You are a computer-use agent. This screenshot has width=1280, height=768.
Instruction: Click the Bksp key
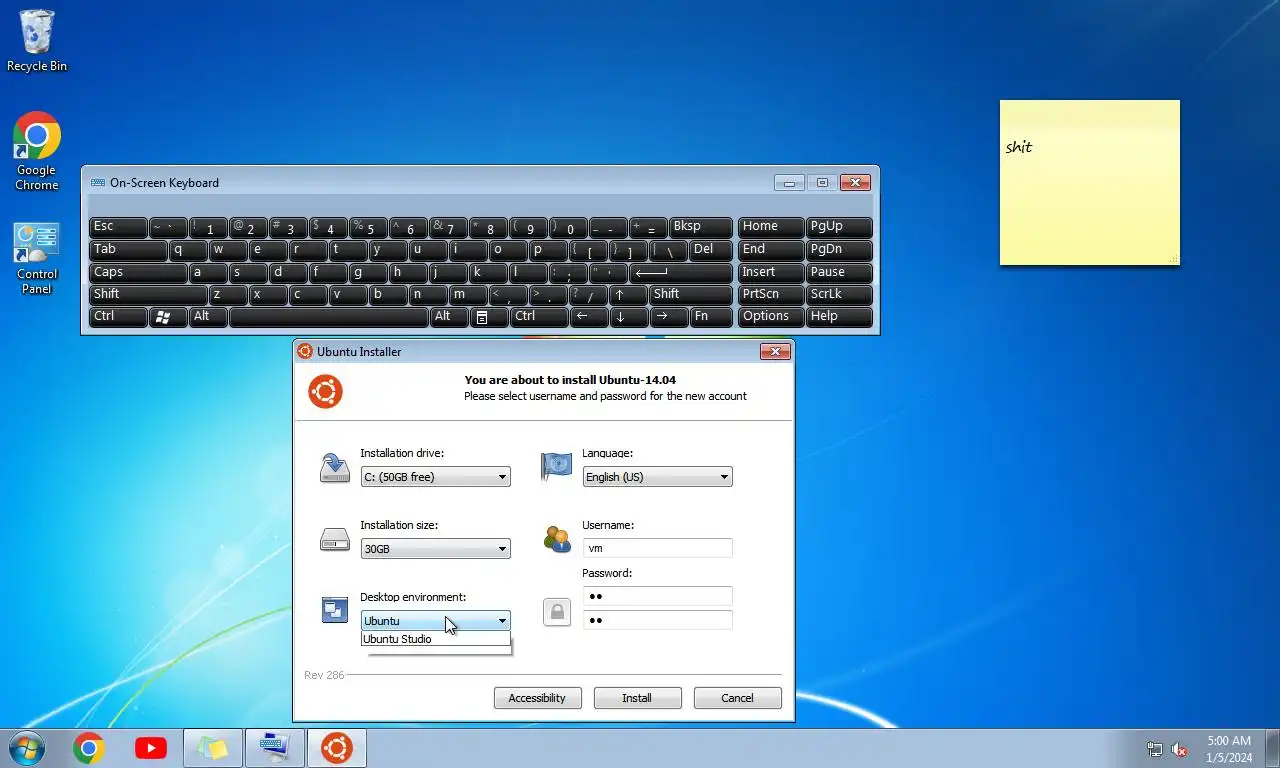[x=701, y=227]
